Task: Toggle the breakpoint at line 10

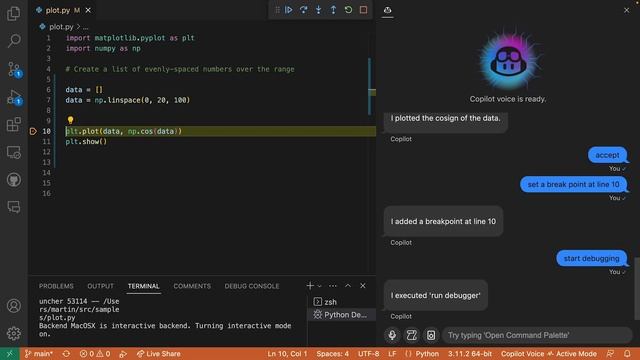Action: click(x=33, y=131)
